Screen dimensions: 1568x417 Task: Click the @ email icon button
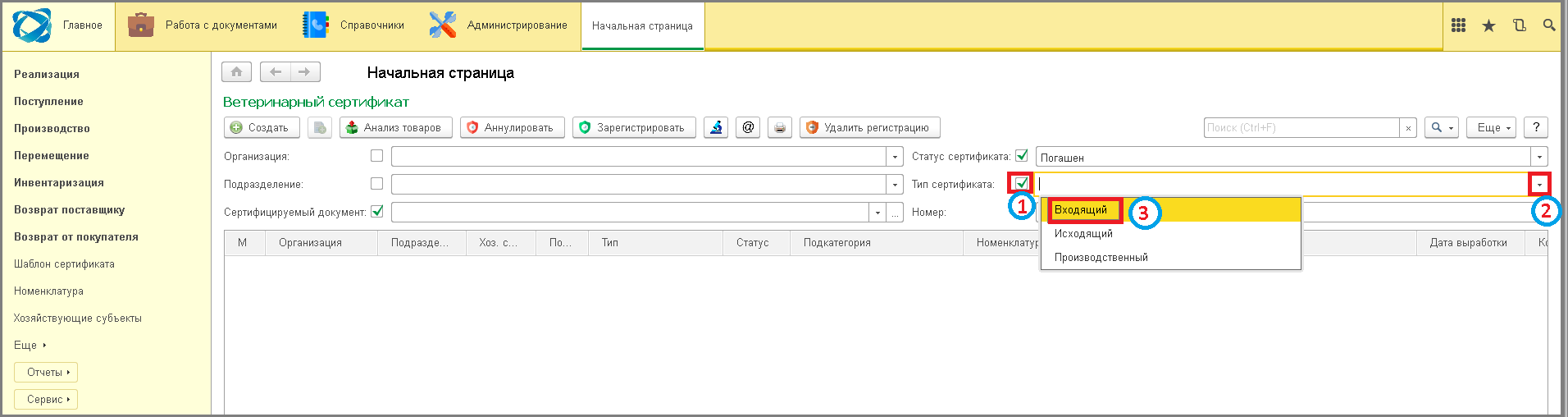748,127
